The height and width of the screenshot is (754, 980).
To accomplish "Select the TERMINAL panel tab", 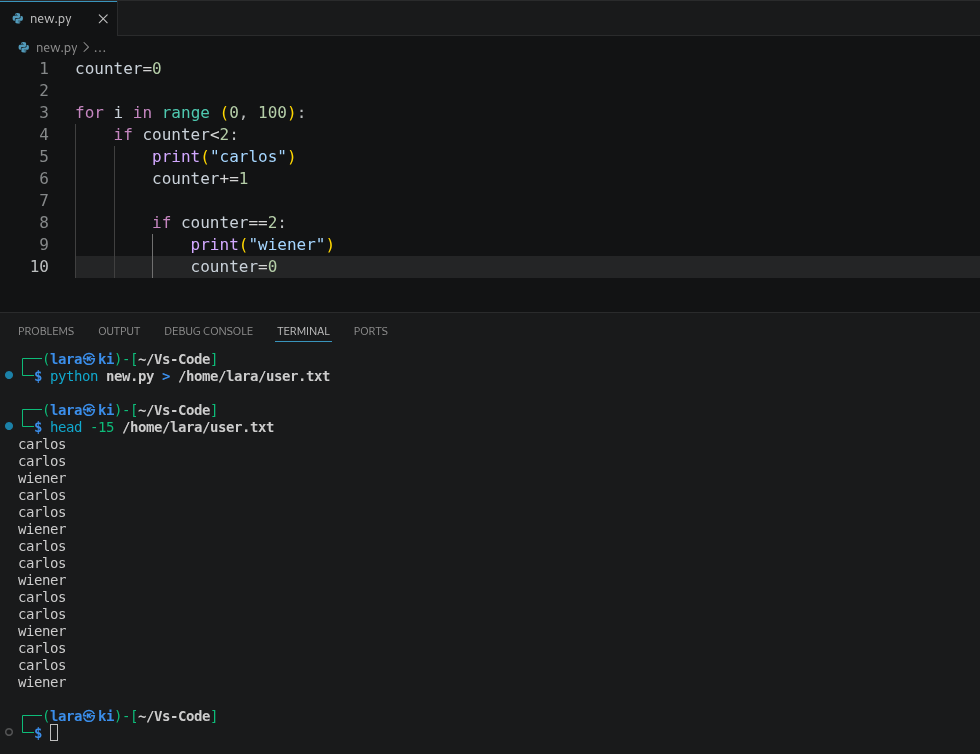I will (x=303, y=331).
